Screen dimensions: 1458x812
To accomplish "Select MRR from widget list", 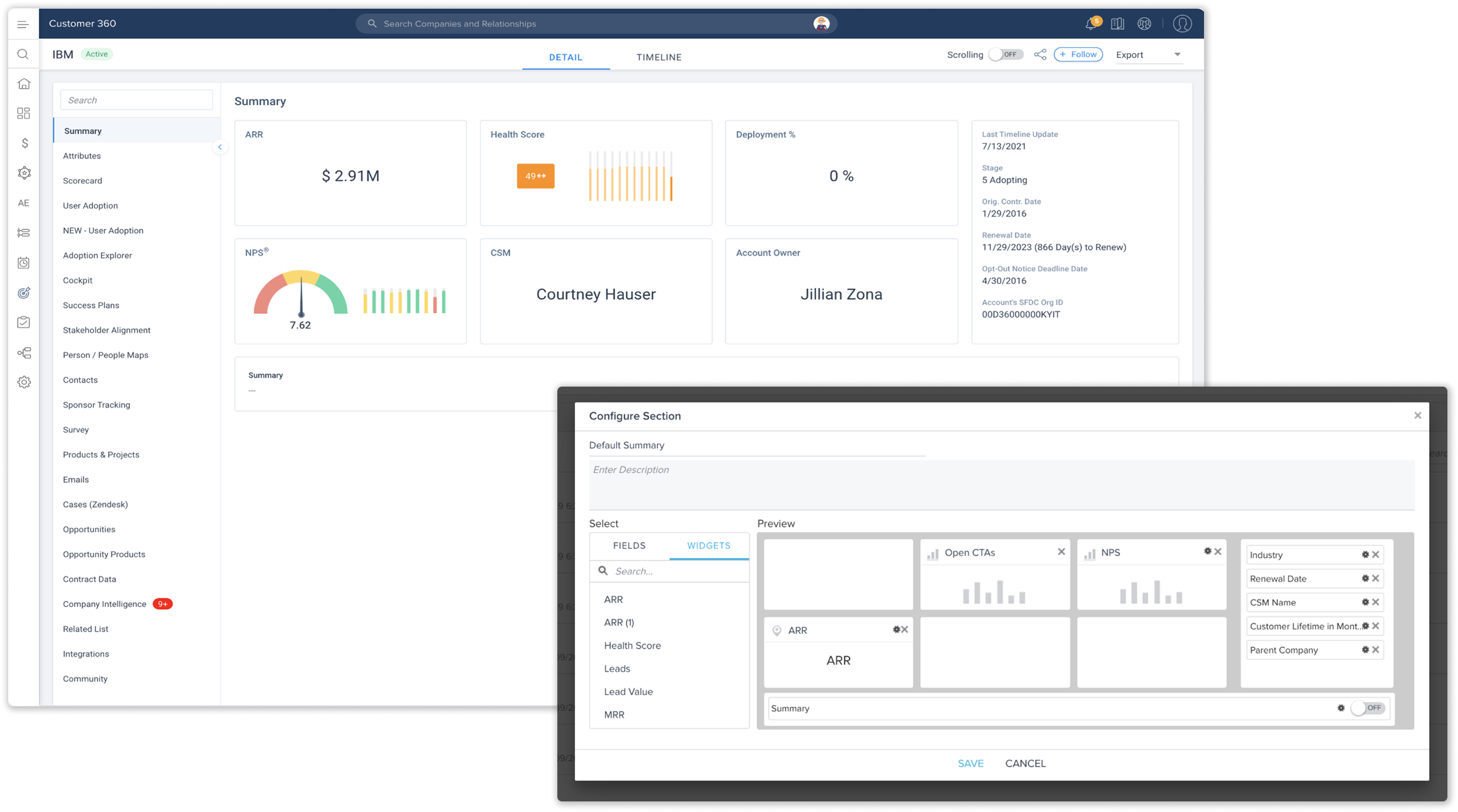I will (x=614, y=714).
